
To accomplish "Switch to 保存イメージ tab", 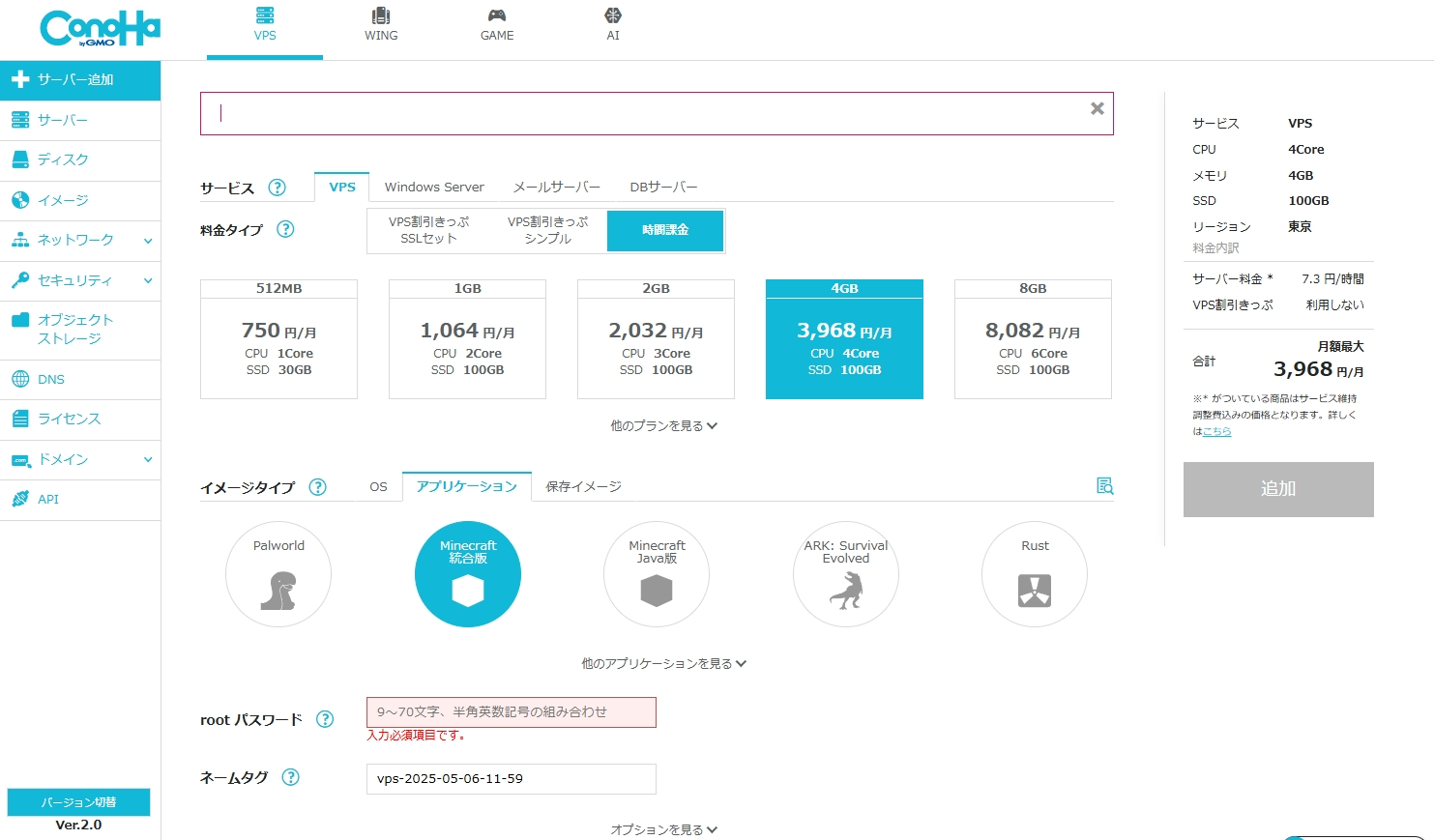I will (x=583, y=486).
